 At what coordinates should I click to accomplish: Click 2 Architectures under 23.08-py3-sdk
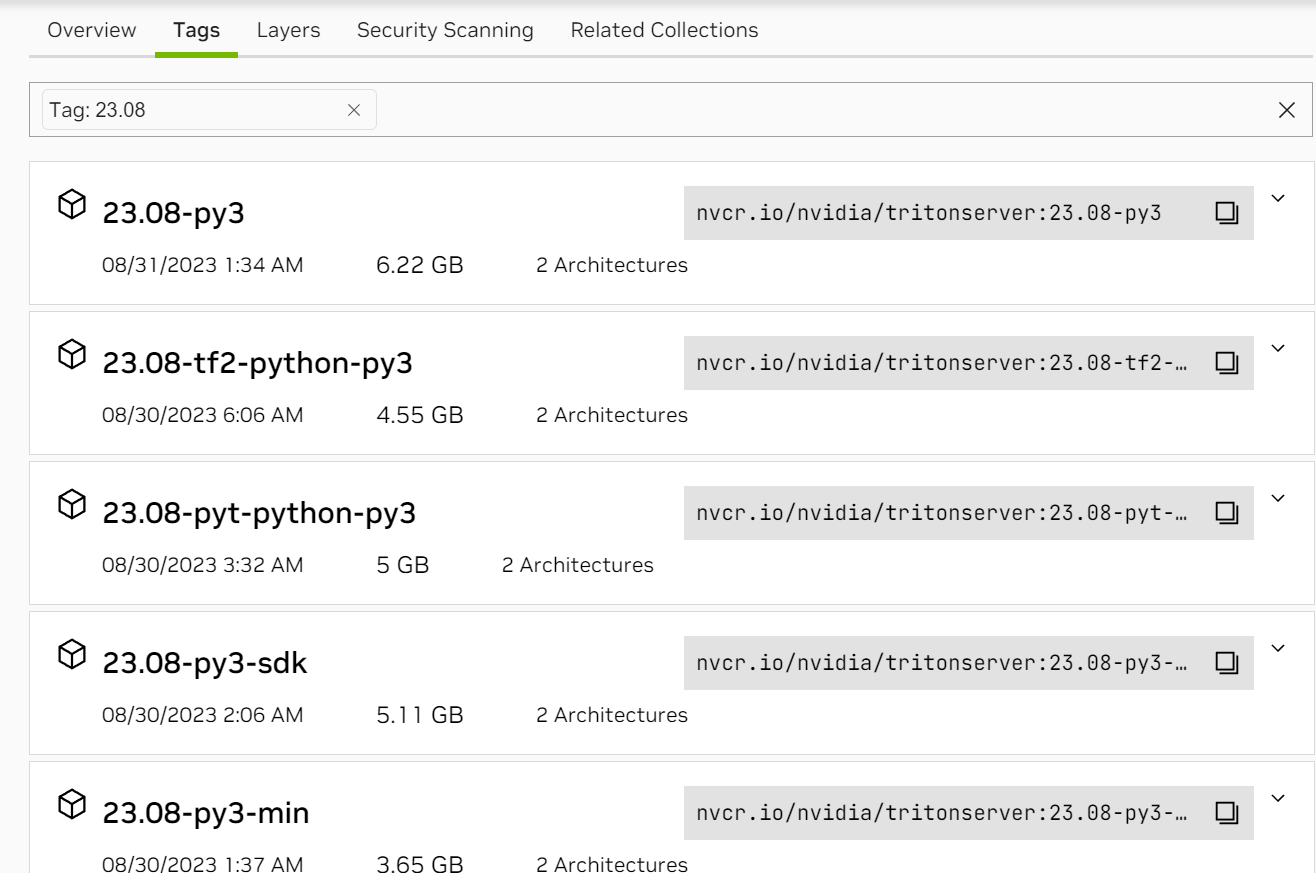pyautogui.click(x=612, y=715)
